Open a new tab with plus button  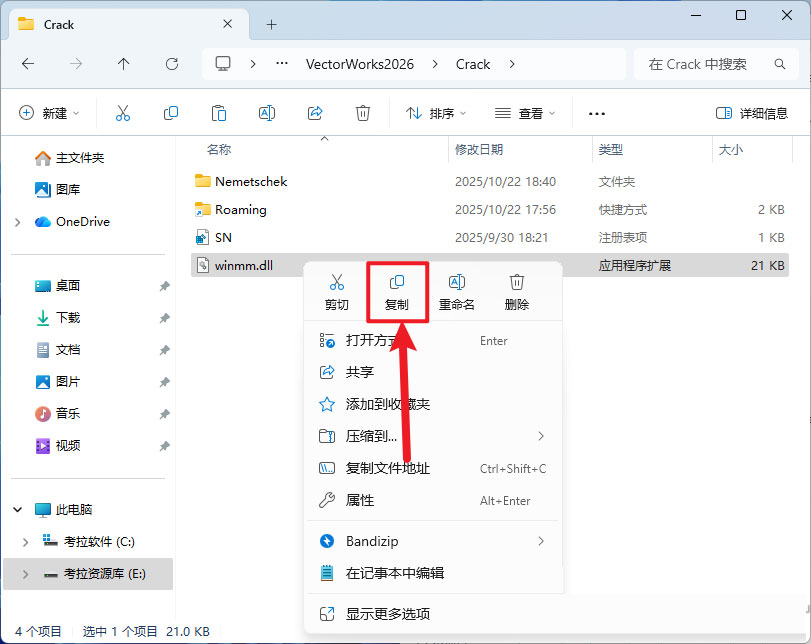(271, 24)
